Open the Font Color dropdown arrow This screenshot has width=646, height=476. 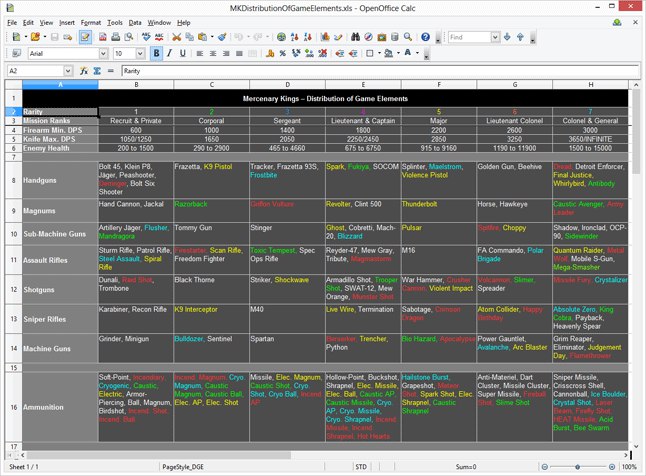[417, 53]
